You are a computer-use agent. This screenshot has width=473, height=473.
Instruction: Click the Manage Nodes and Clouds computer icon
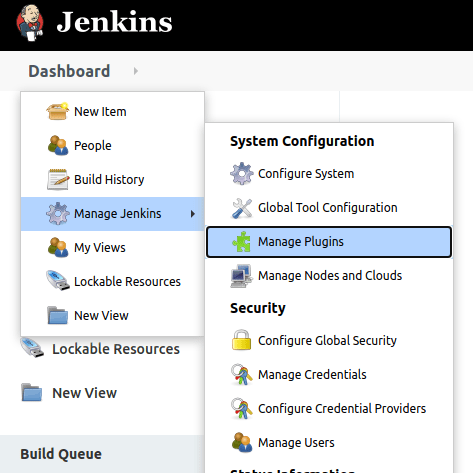[x=241, y=276]
